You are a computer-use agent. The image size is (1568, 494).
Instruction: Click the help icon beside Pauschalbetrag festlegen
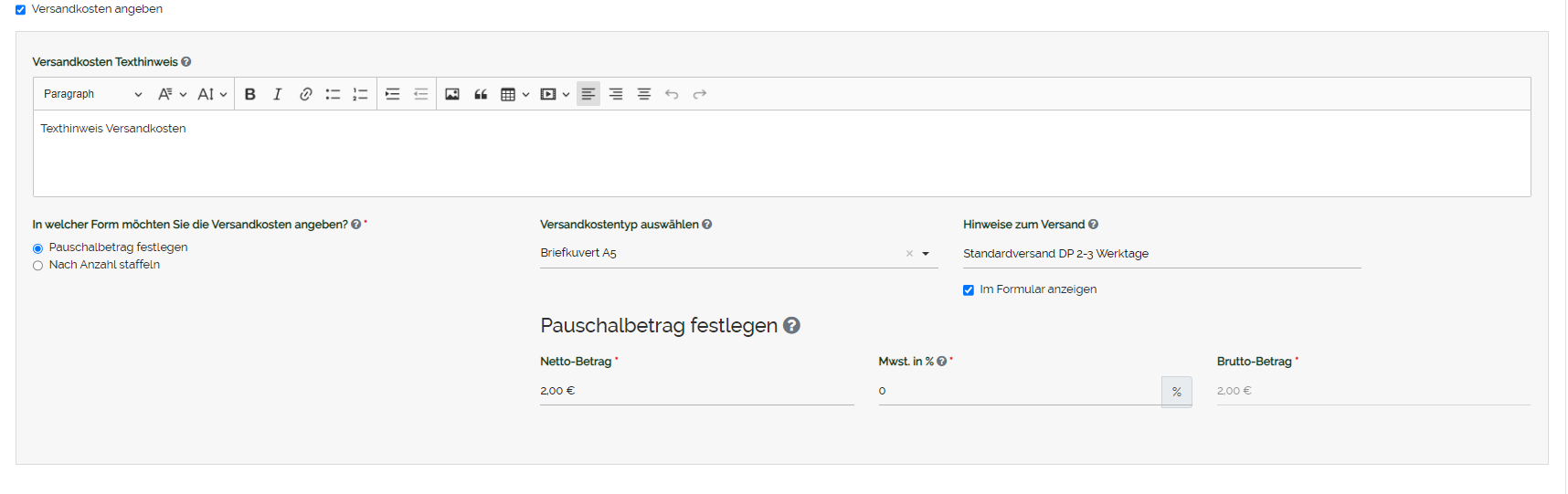coord(792,326)
